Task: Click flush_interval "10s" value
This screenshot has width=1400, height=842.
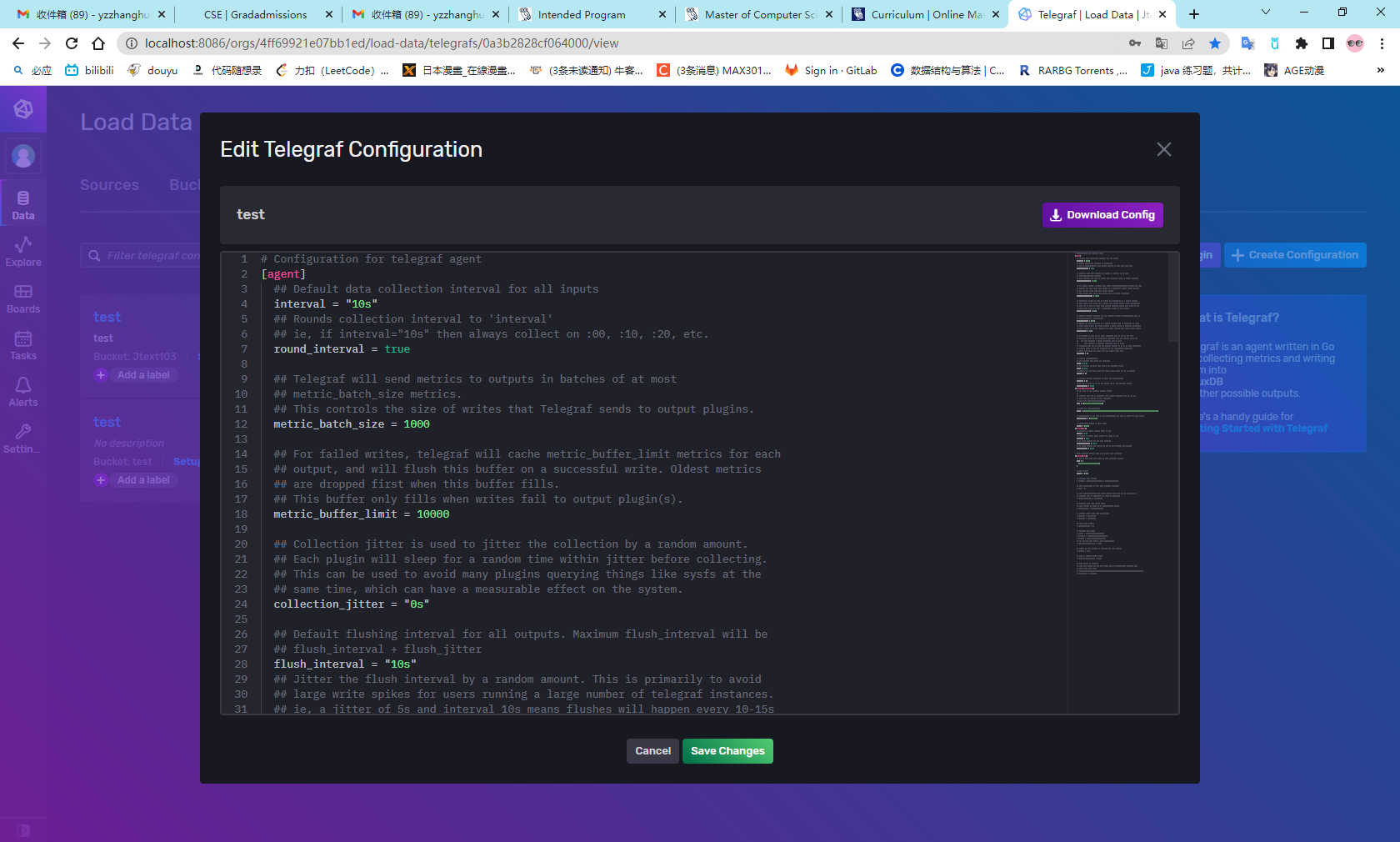Action: coord(401,664)
